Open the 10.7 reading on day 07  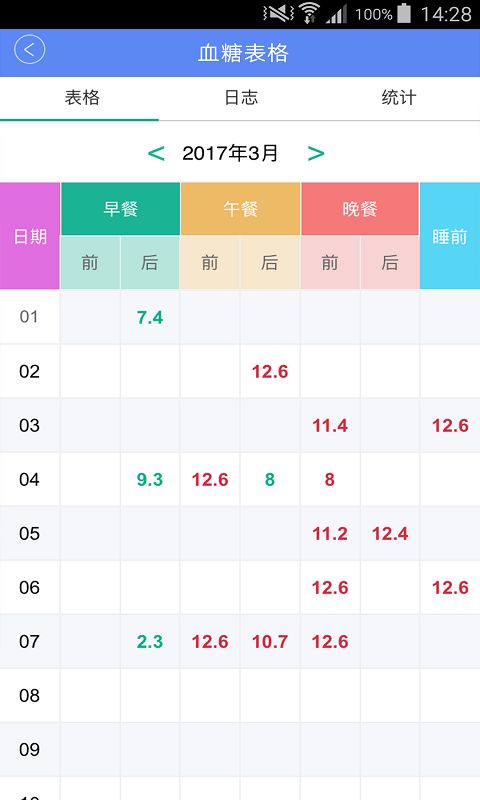(270, 641)
